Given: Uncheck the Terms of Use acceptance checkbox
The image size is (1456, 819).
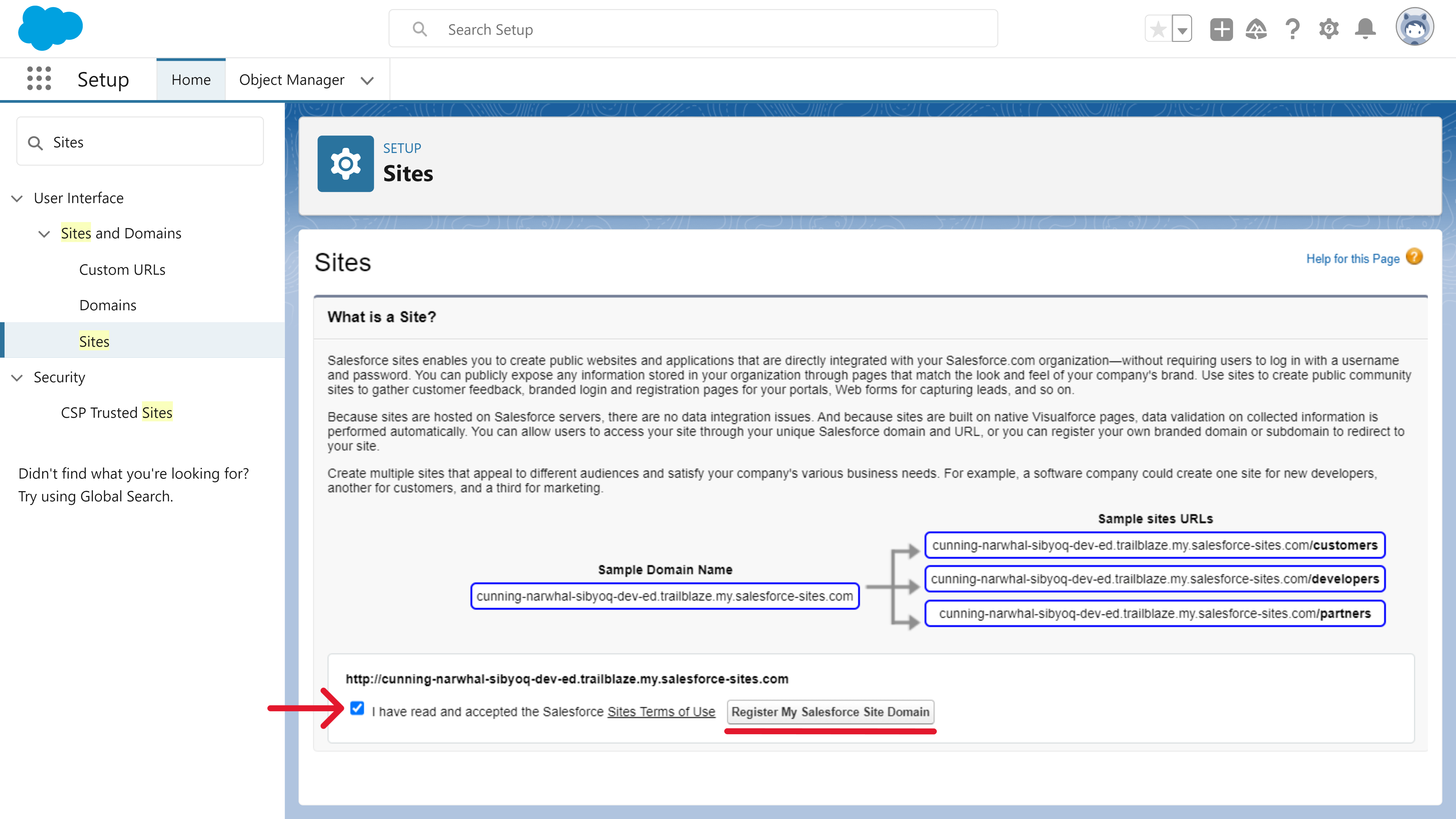Looking at the screenshot, I should point(357,708).
